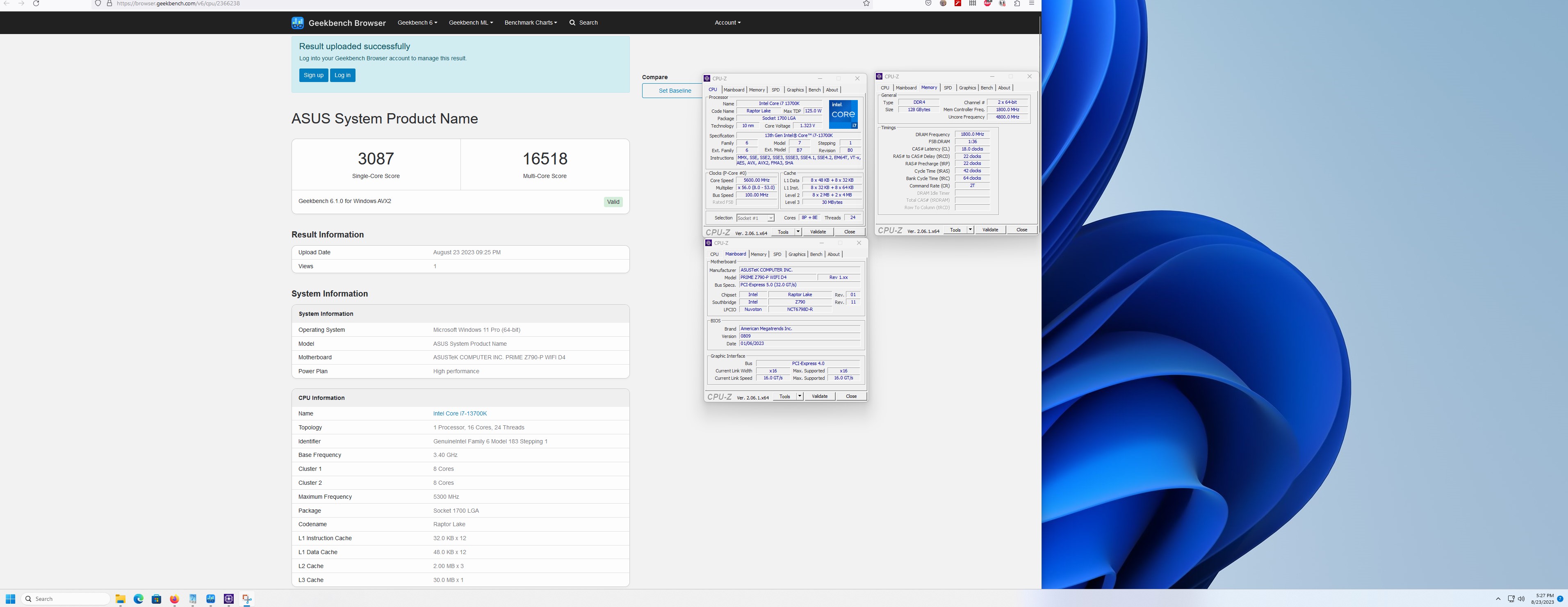This screenshot has width=1568, height=607.
Task: Switch to Mainboard tab in top-left CPU-Z window
Action: (x=734, y=89)
